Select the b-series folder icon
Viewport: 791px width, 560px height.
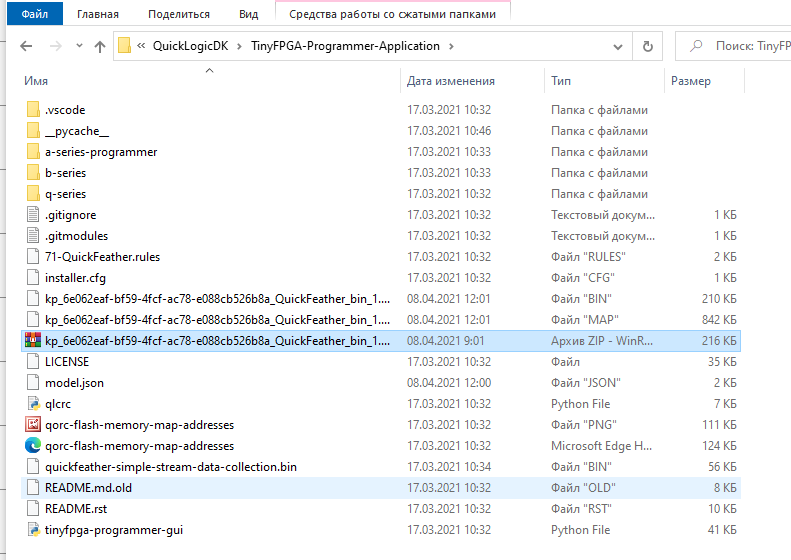[33, 173]
